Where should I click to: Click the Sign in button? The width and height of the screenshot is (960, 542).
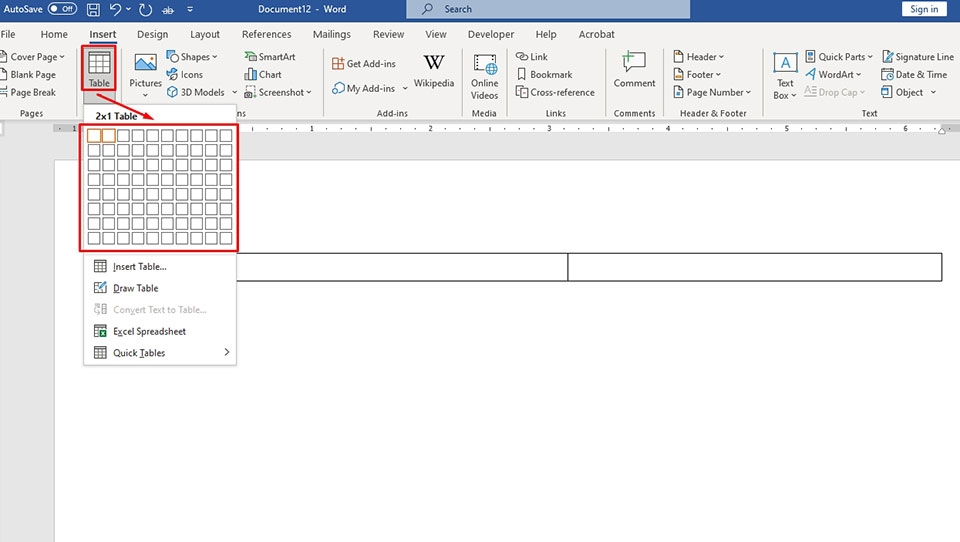[x=924, y=9]
